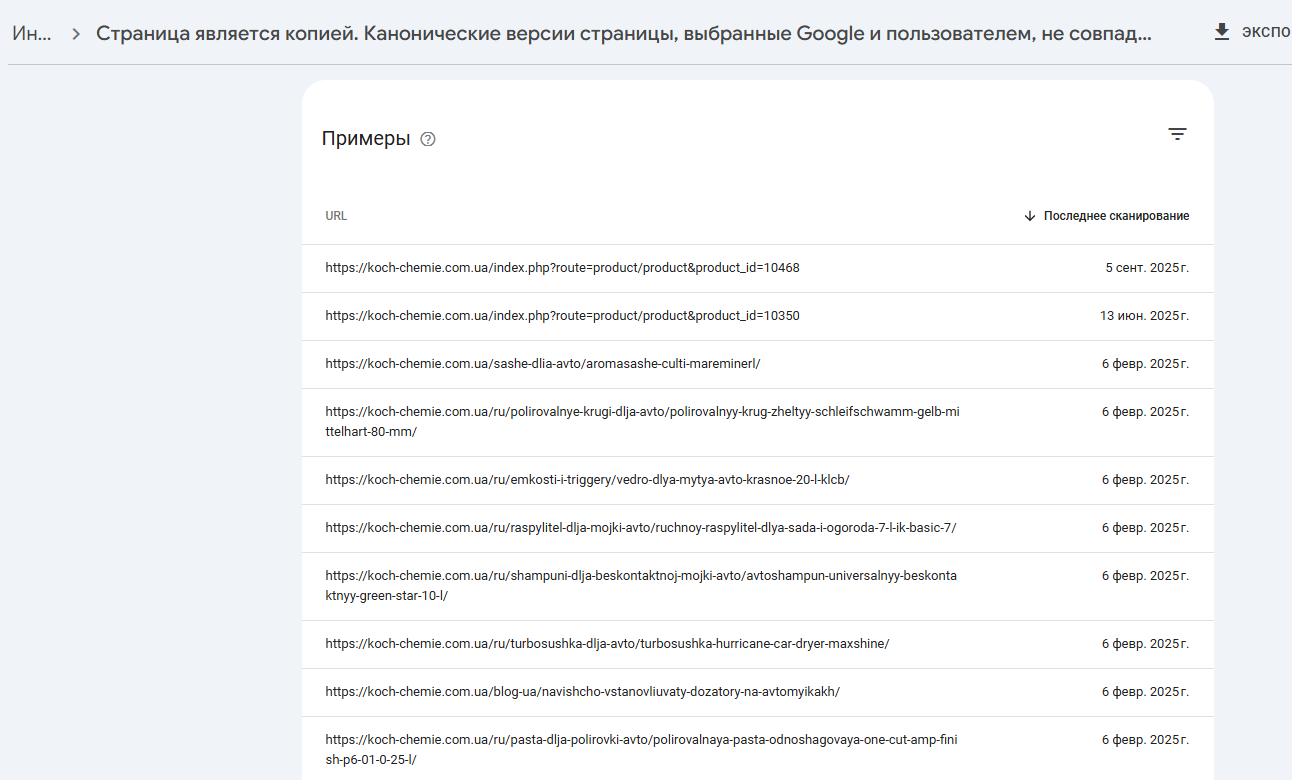
Task: Open the ruchnoy-raspylitel-dlya-sada URL
Action: pyautogui.click(x=640, y=528)
